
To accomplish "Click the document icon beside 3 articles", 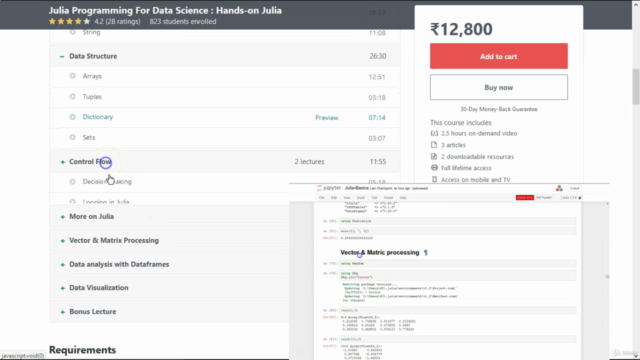I will [x=434, y=144].
